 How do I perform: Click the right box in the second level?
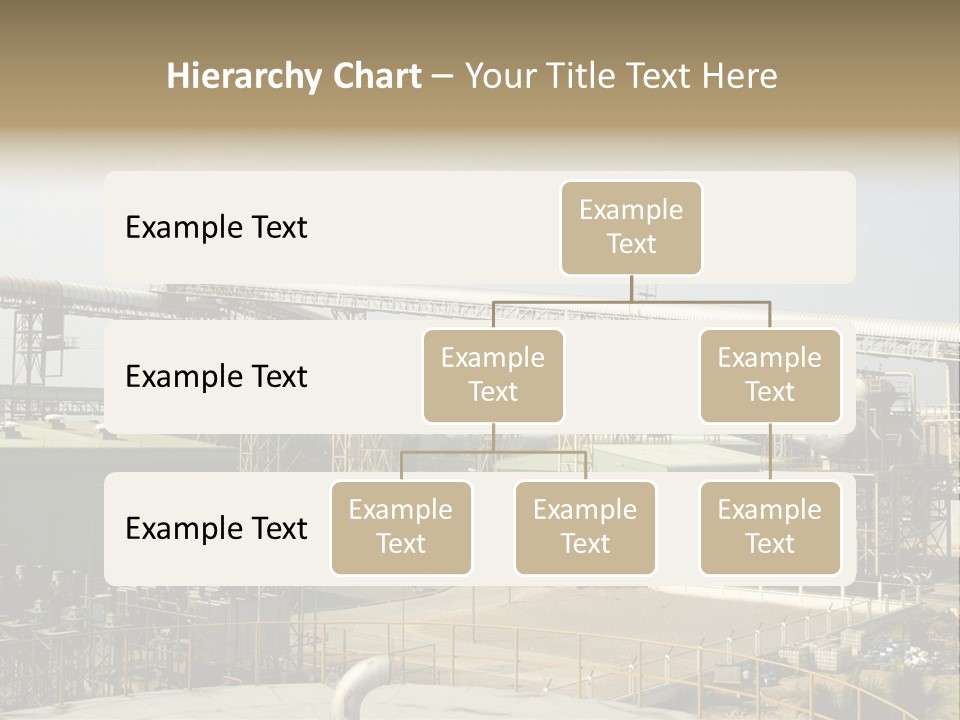pos(770,376)
